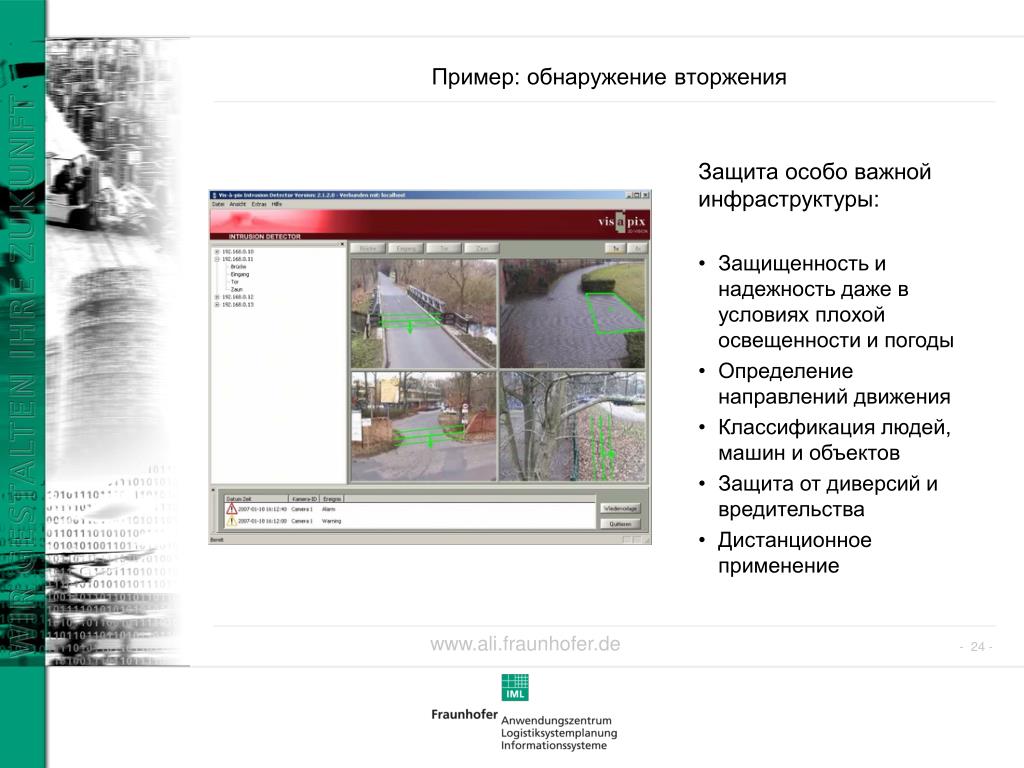The width and height of the screenshot is (1024, 768).
Task: Click the Wiedervorlage button
Action: pos(620,508)
